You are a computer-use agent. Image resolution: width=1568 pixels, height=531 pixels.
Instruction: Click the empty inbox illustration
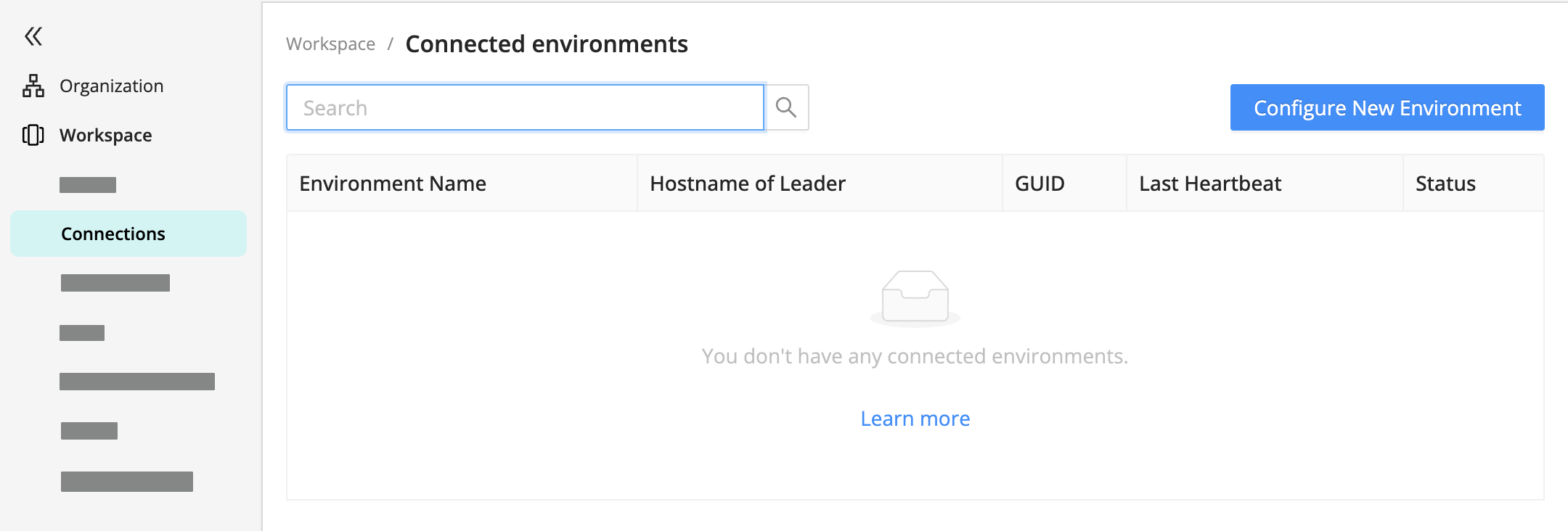[915, 296]
